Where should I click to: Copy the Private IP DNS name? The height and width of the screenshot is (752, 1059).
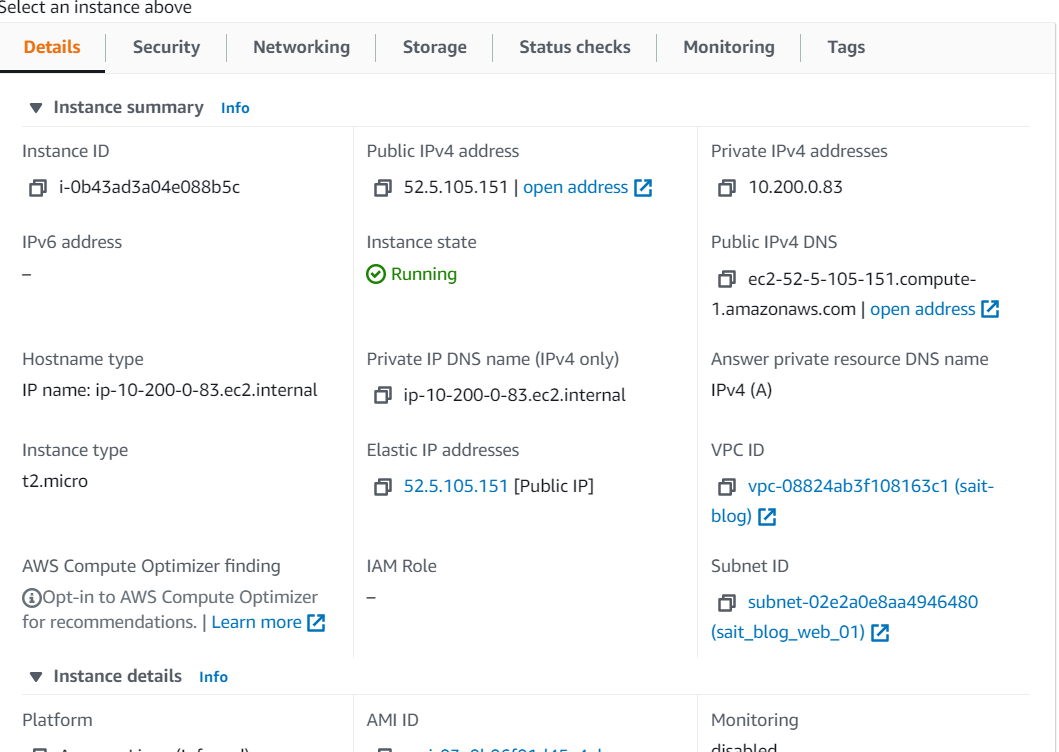(x=382, y=395)
